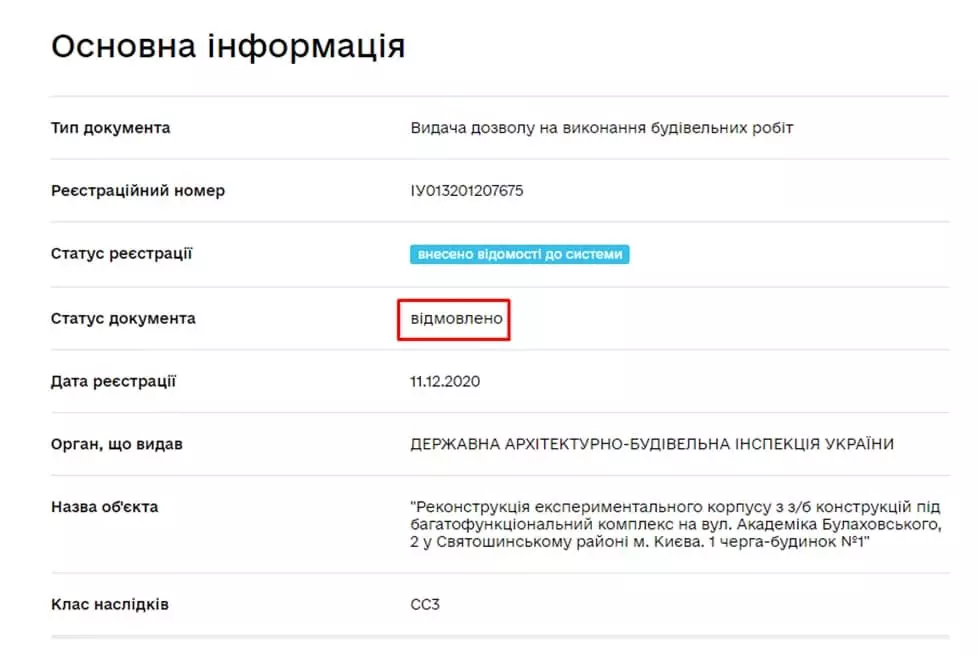Click the "Святошинському районі м. Києва" text
Viewport: 978px width, 655px height.
point(560,542)
